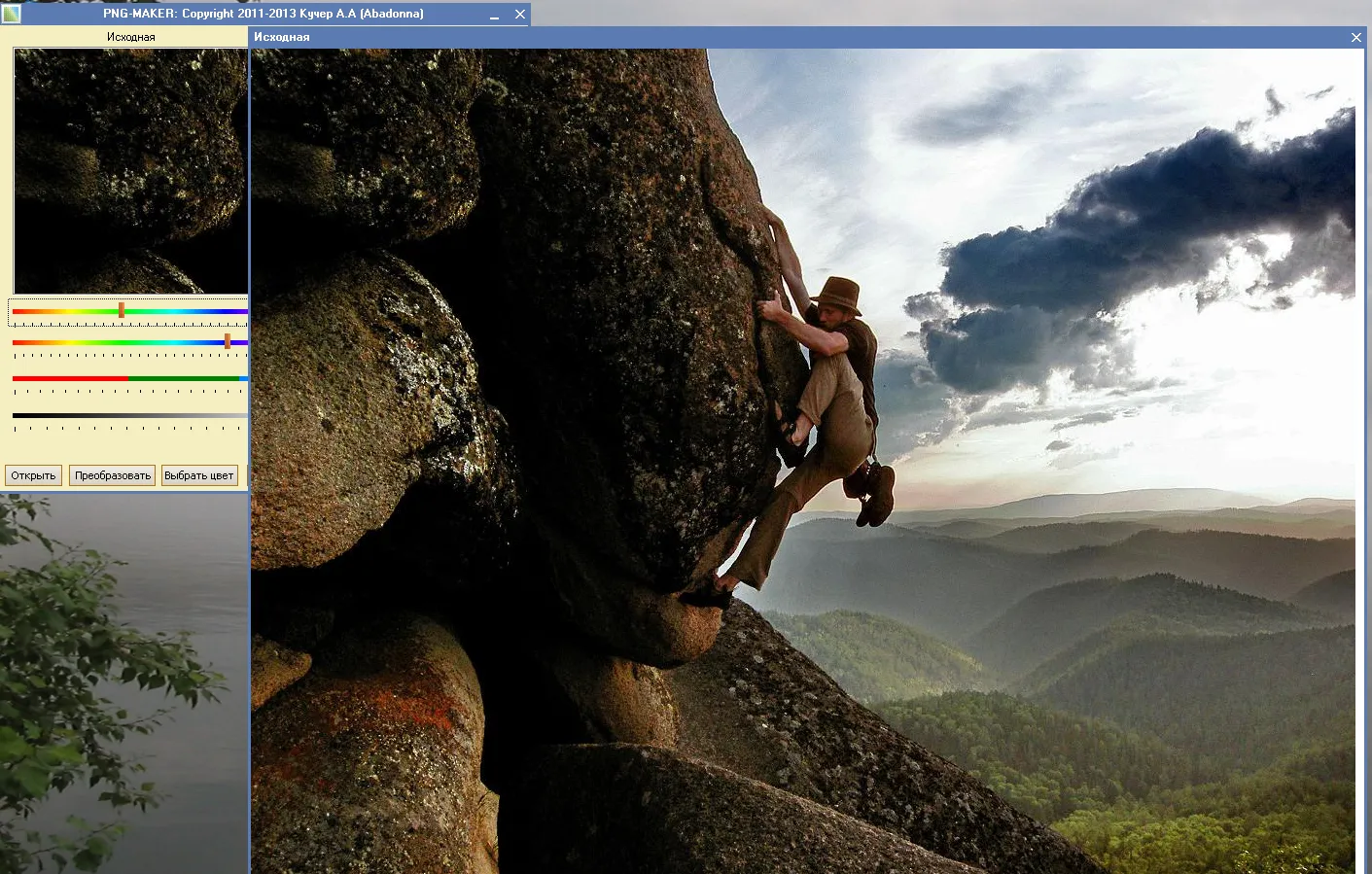Click the PNG-MAKER title bar text
Image resolution: width=1372 pixels, height=874 pixels.
click(x=264, y=14)
